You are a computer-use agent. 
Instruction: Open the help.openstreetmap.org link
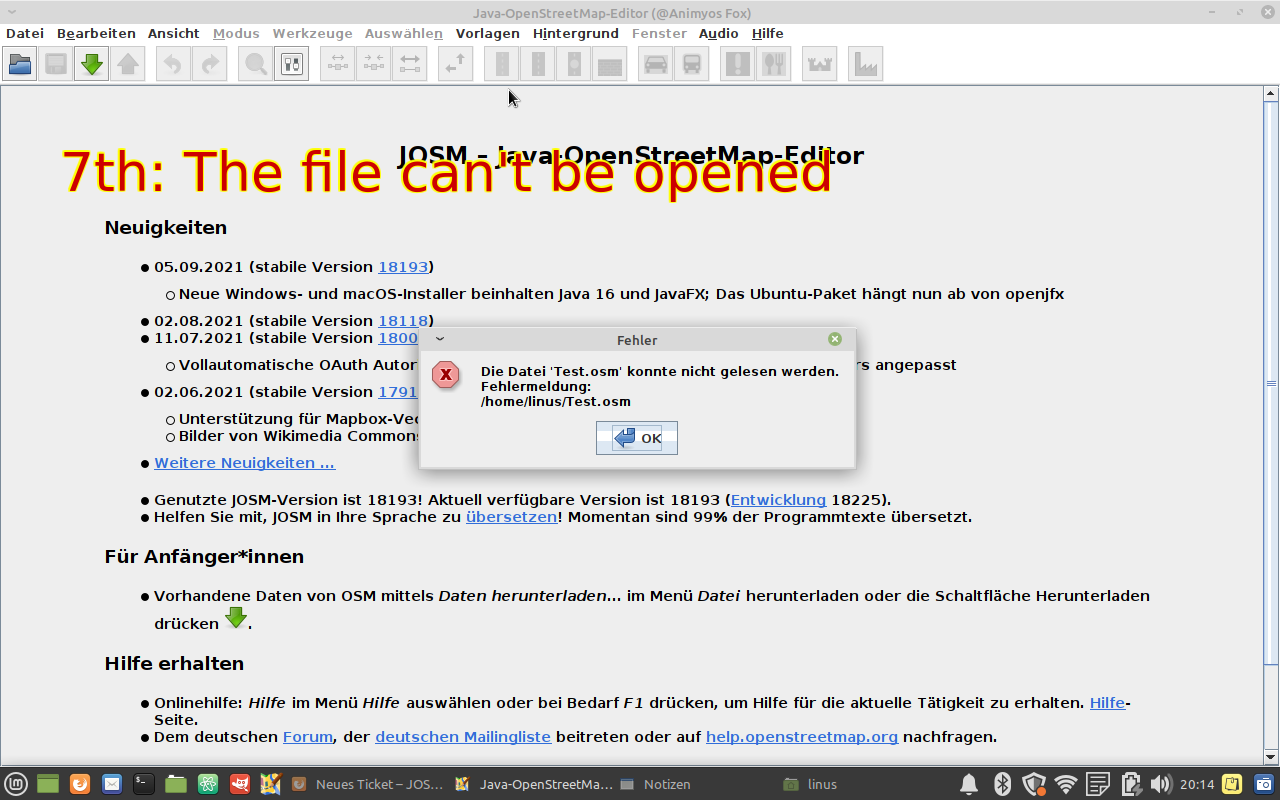[x=801, y=737]
